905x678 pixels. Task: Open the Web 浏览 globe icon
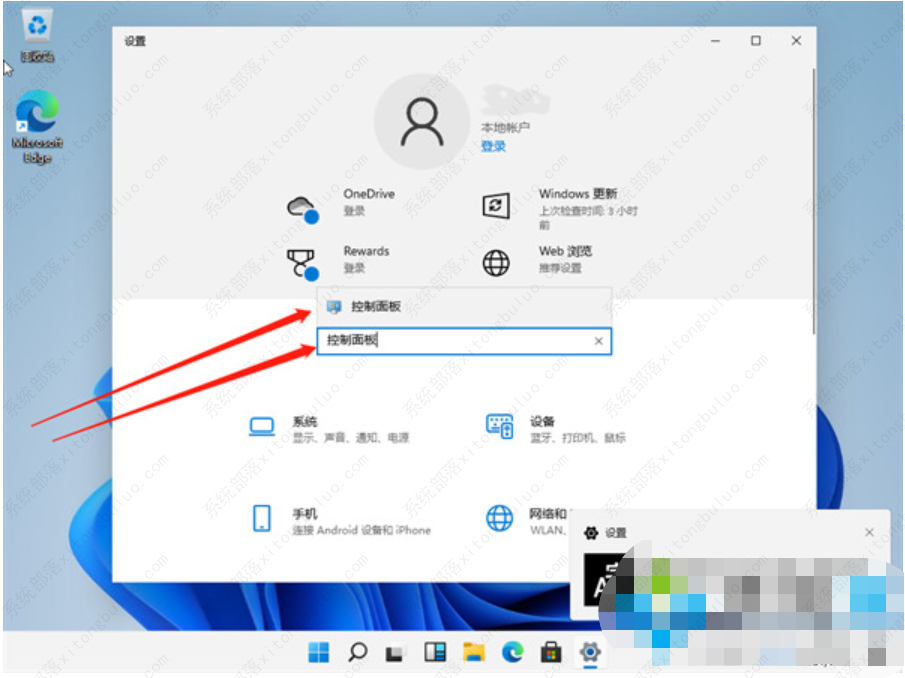pos(496,263)
